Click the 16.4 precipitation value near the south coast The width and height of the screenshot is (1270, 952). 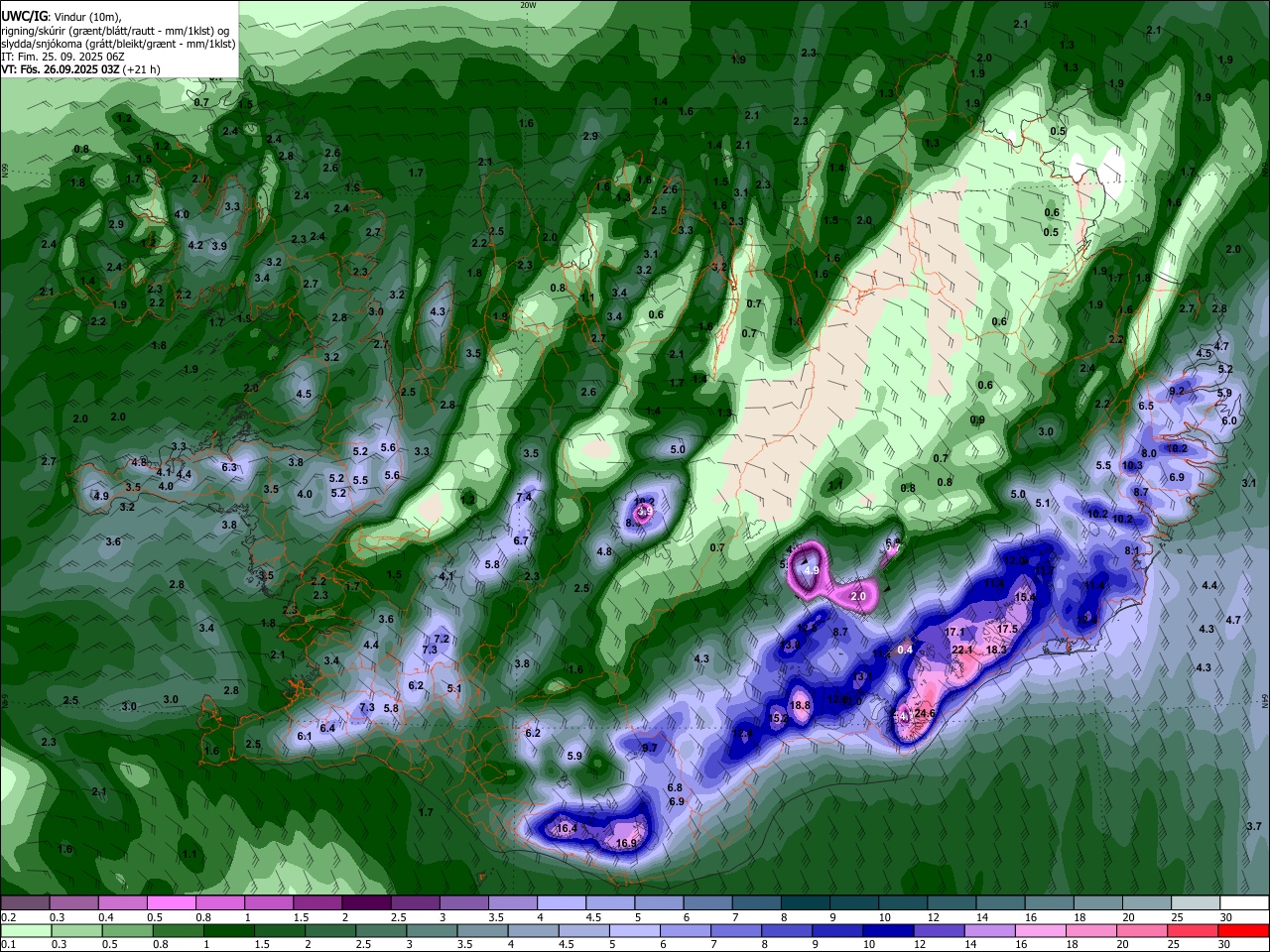568,828
